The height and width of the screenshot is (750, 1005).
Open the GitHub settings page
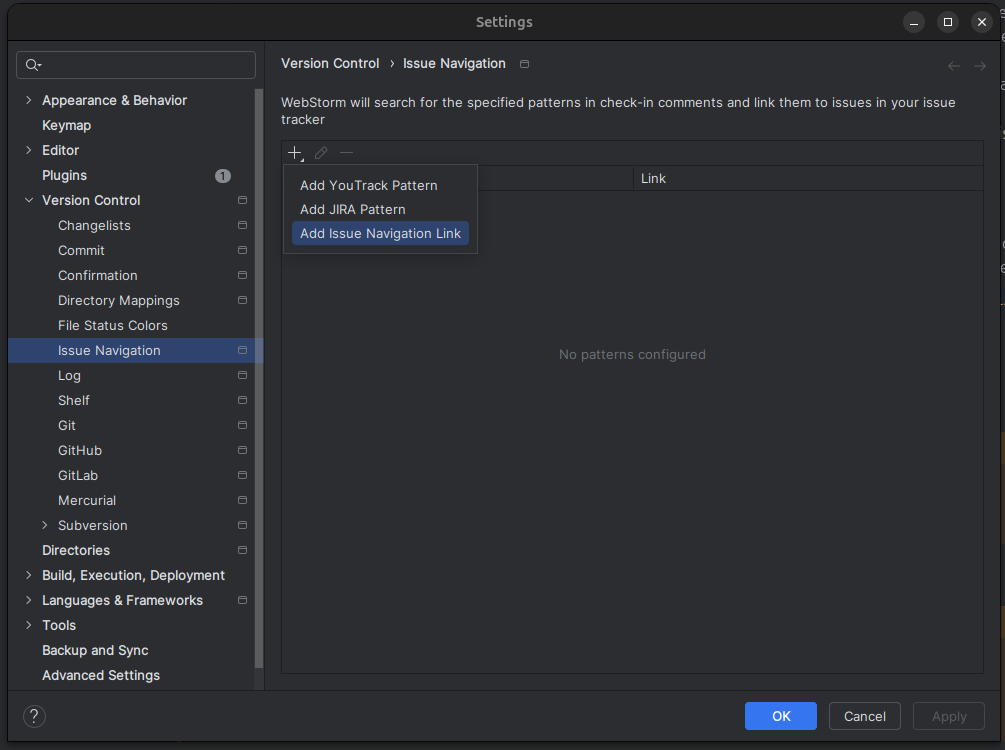click(x=80, y=450)
